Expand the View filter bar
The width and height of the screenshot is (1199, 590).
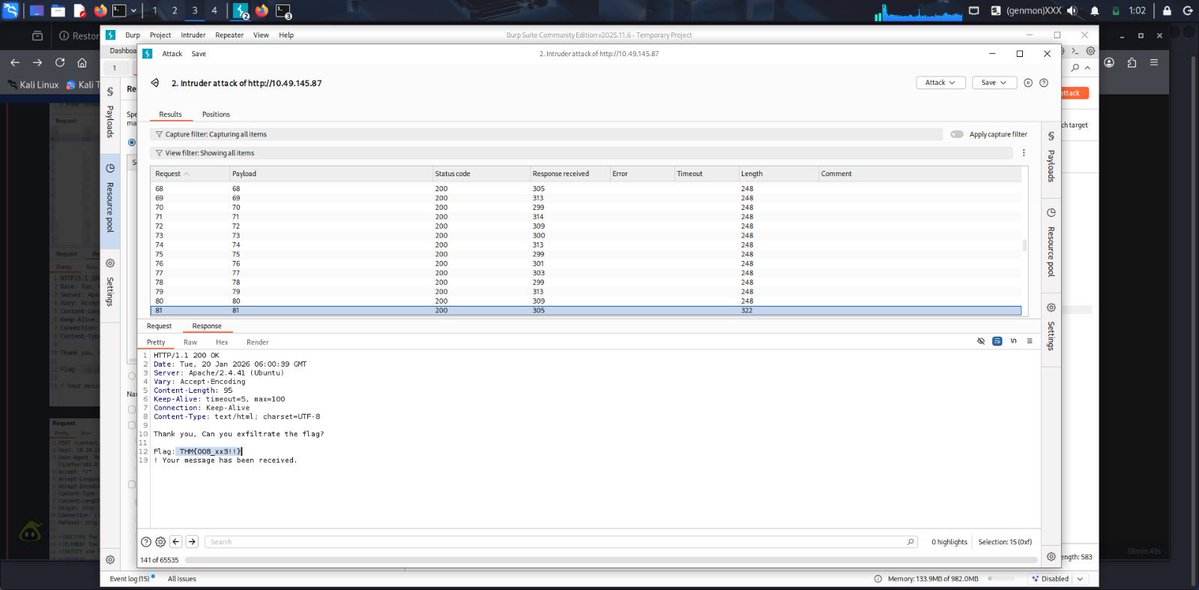(581, 153)
